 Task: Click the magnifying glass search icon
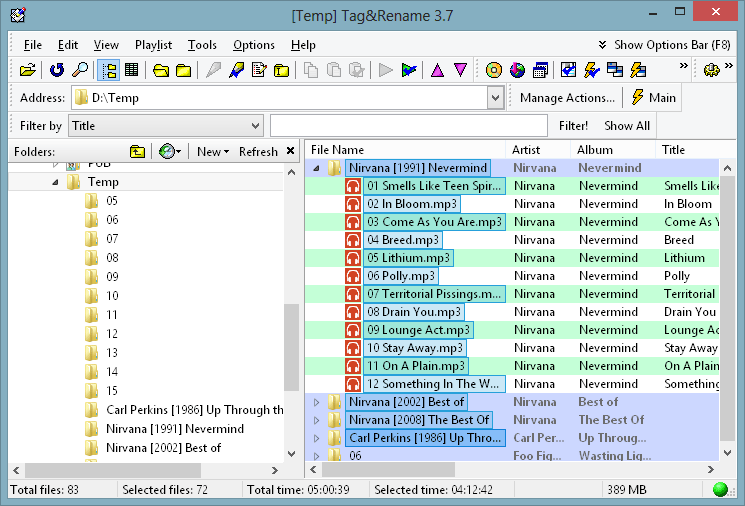click(80, 70)
